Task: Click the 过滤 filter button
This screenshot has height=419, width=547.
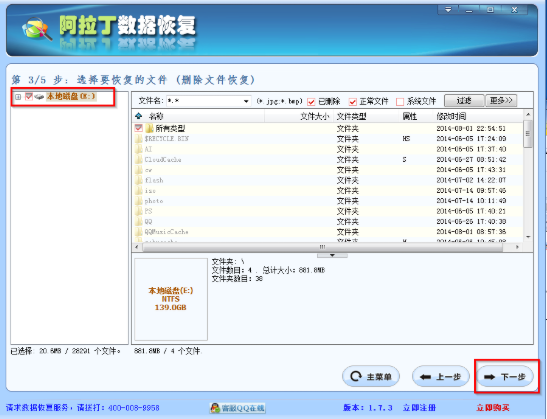Action: tap(464, 101)
